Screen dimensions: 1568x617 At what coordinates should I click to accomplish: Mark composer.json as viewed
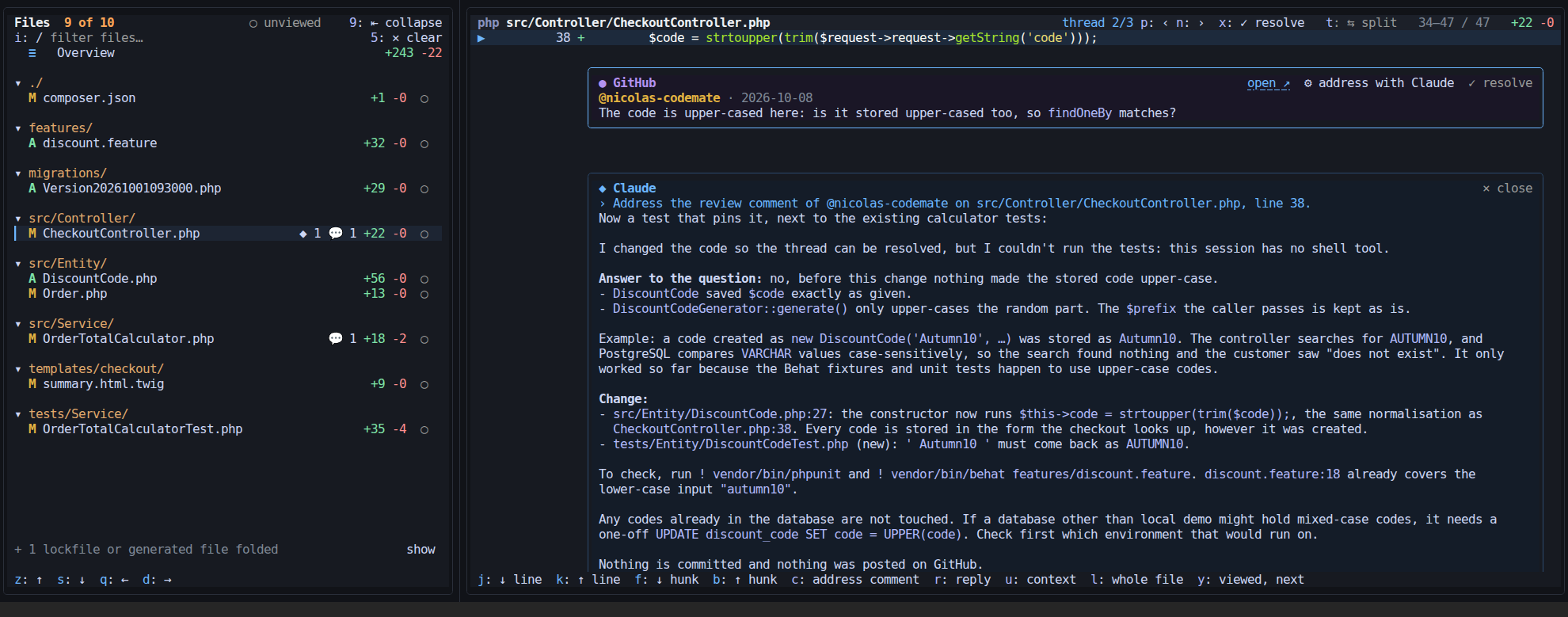click(424, 99)
